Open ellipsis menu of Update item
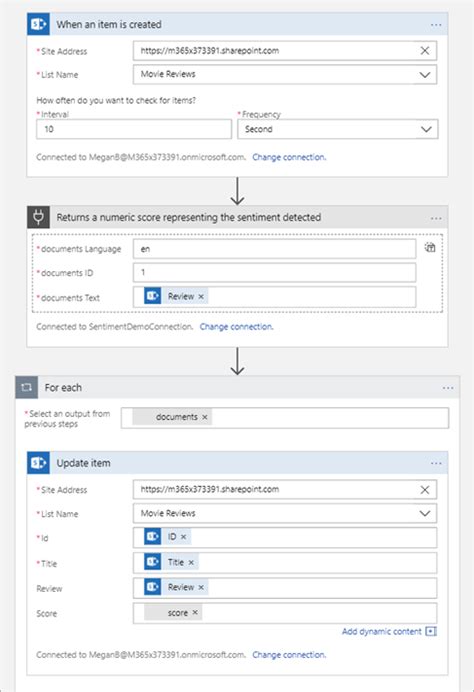 pos(436,463)
